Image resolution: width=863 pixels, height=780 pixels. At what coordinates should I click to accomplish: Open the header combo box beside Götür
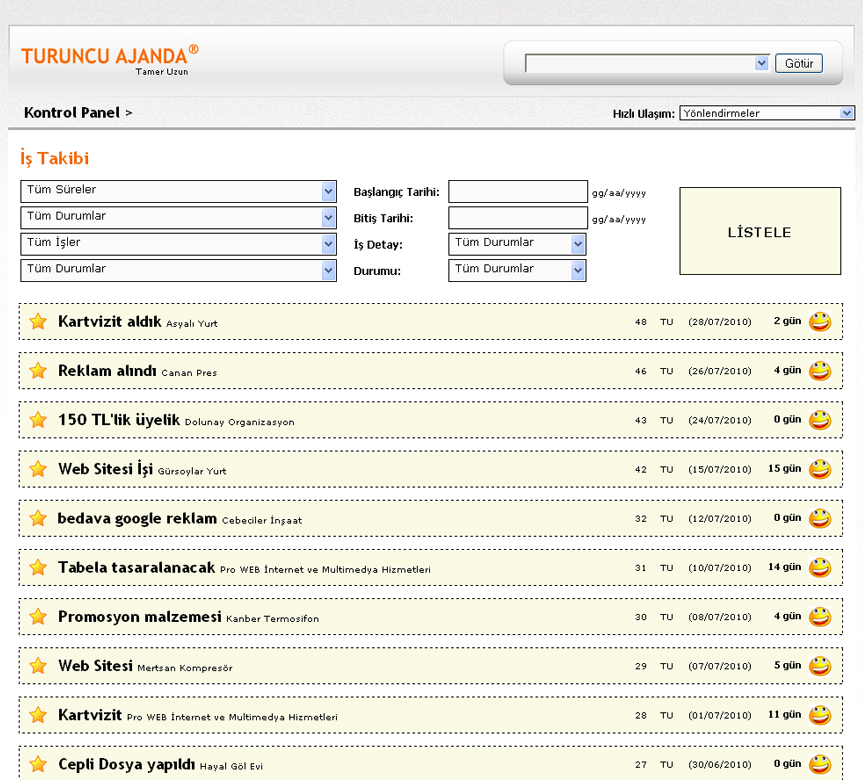[646, 63]
